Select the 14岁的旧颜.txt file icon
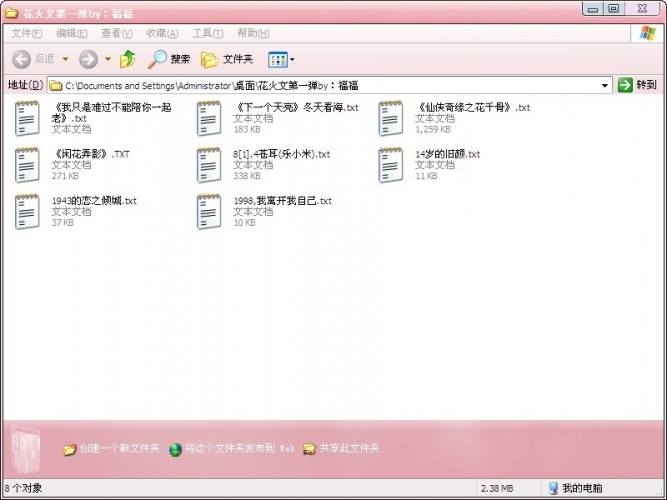Screen dimensions: 667x500 (390, 164)
